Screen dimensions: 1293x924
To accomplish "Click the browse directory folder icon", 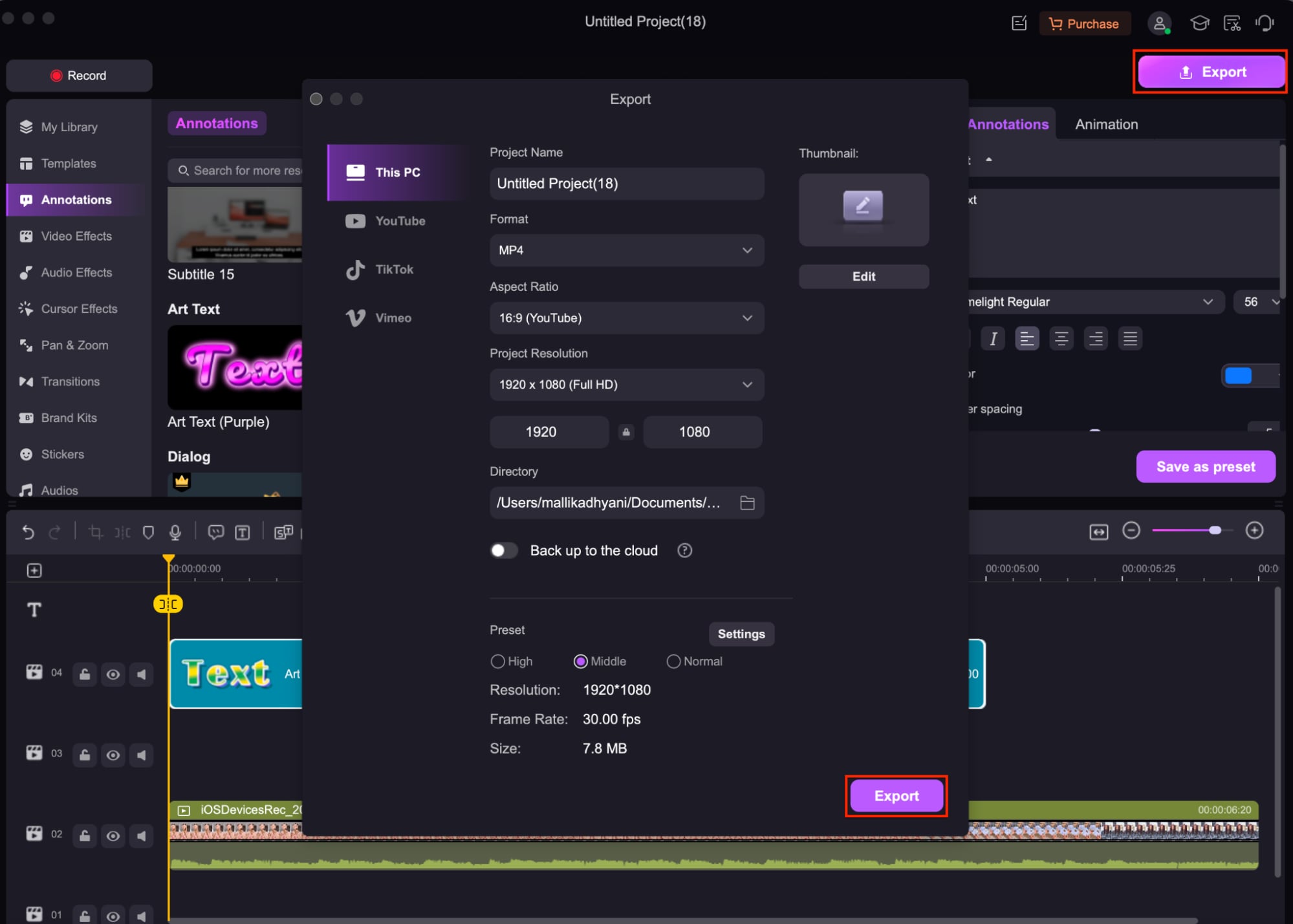I will tap(747, 502).
